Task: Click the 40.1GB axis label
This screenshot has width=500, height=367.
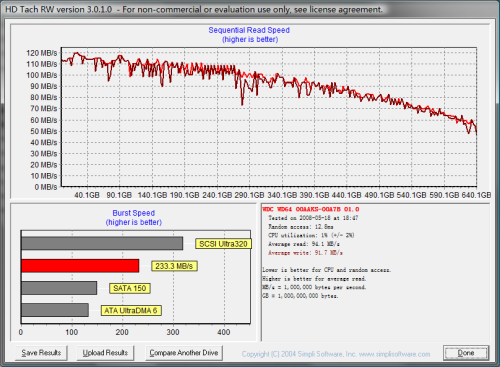Action: tap(87, 195)
